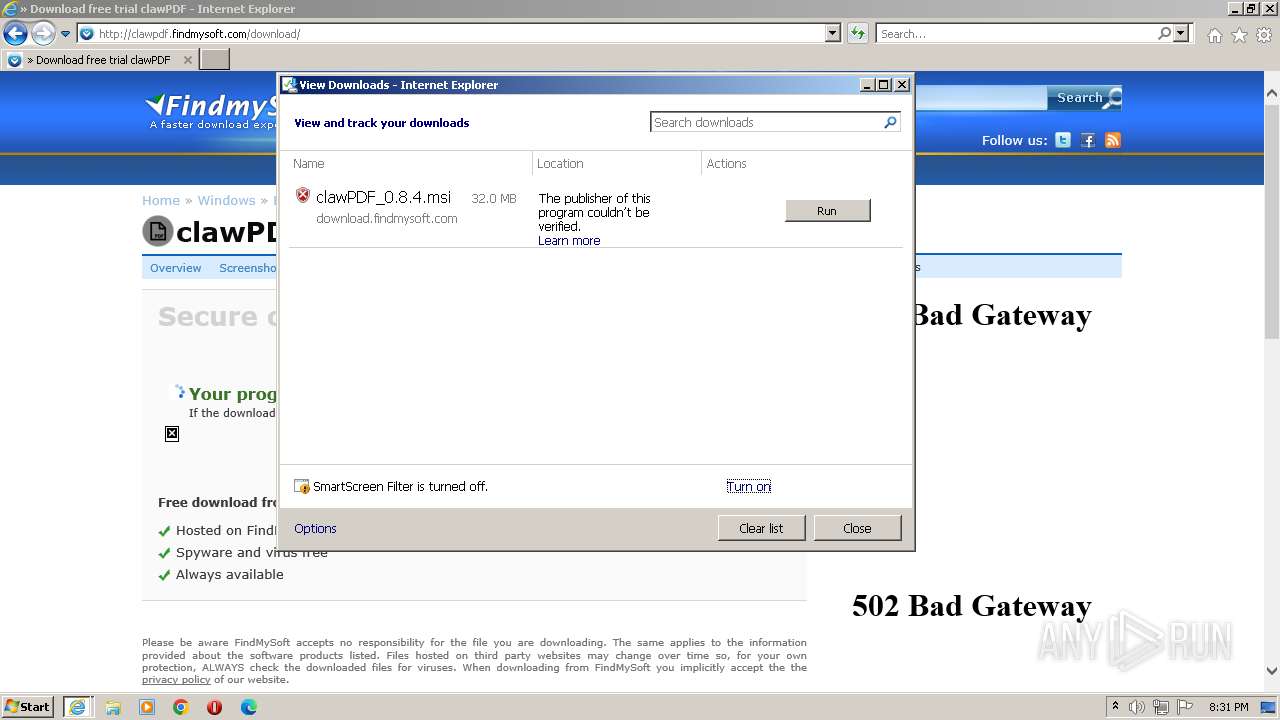Launch Edge from taskbar

pos(248,707)
